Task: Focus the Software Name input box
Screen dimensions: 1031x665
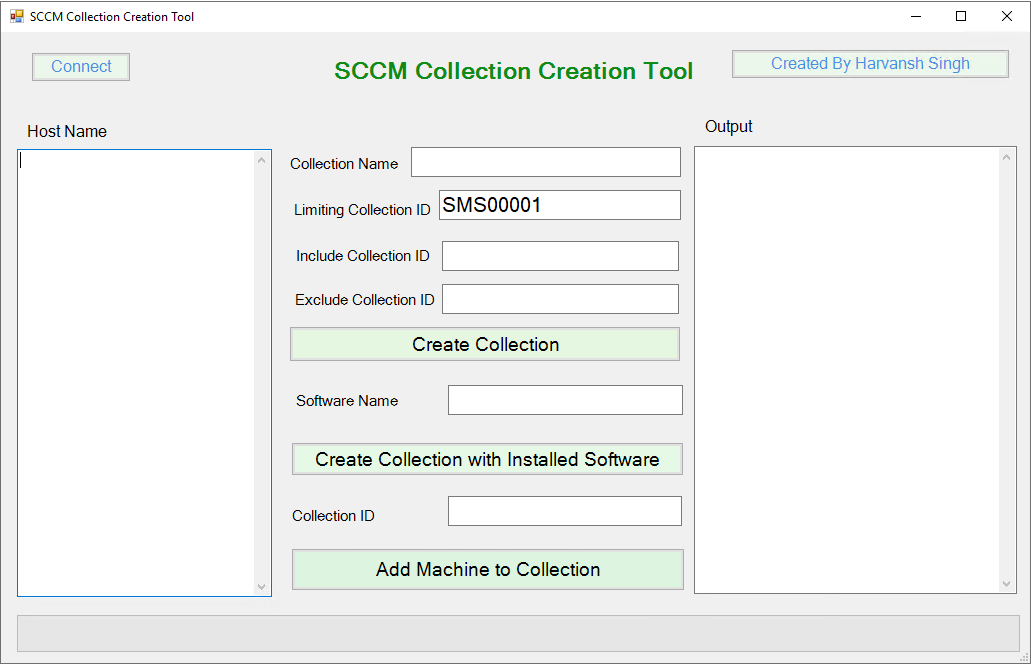Action: pos(565,400)
